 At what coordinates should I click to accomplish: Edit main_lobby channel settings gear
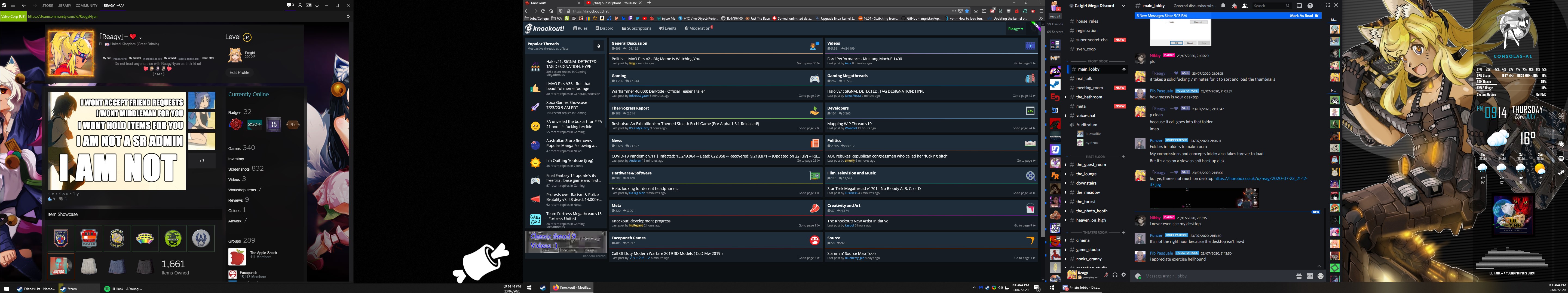pyautogui.click(x=1124, y=70)
